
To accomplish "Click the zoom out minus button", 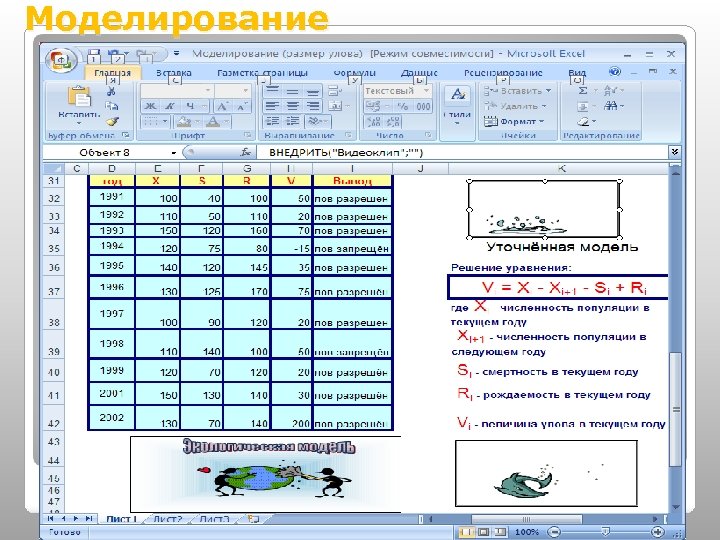I will (554, 532).
